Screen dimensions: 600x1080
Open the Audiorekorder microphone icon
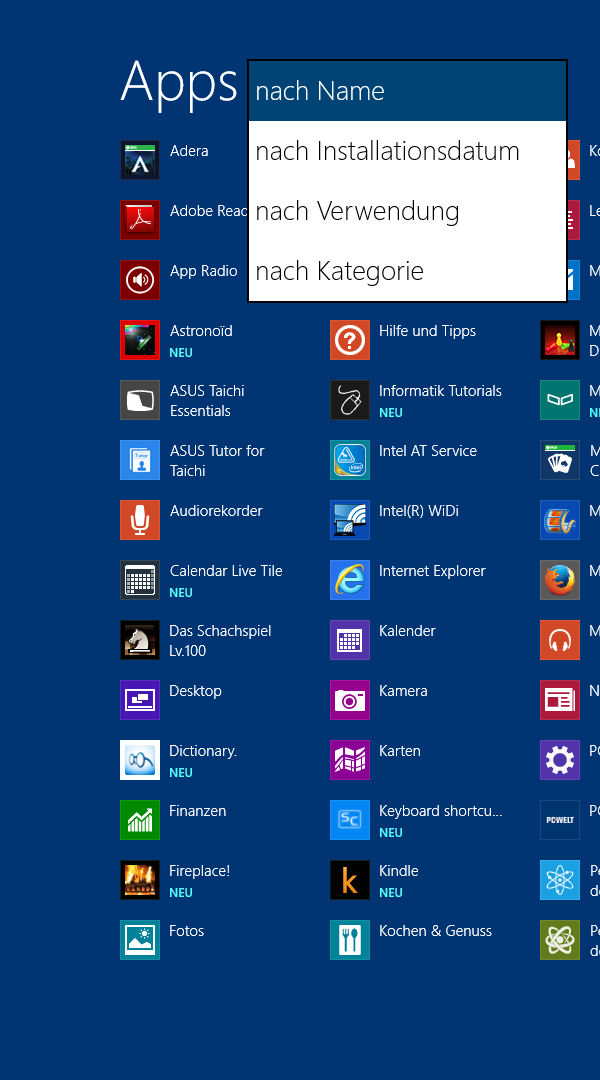tap(140, 520)
